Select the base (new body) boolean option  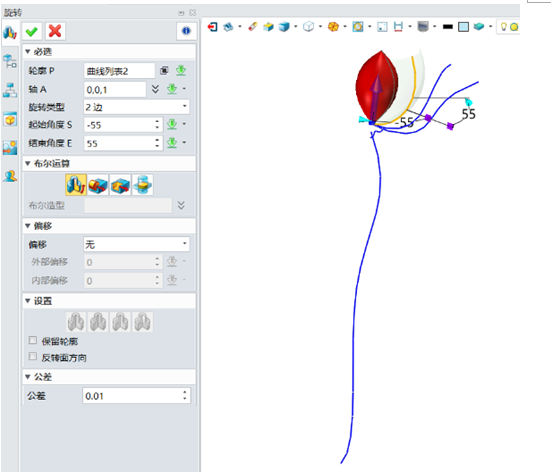click(x=76, y=185)
